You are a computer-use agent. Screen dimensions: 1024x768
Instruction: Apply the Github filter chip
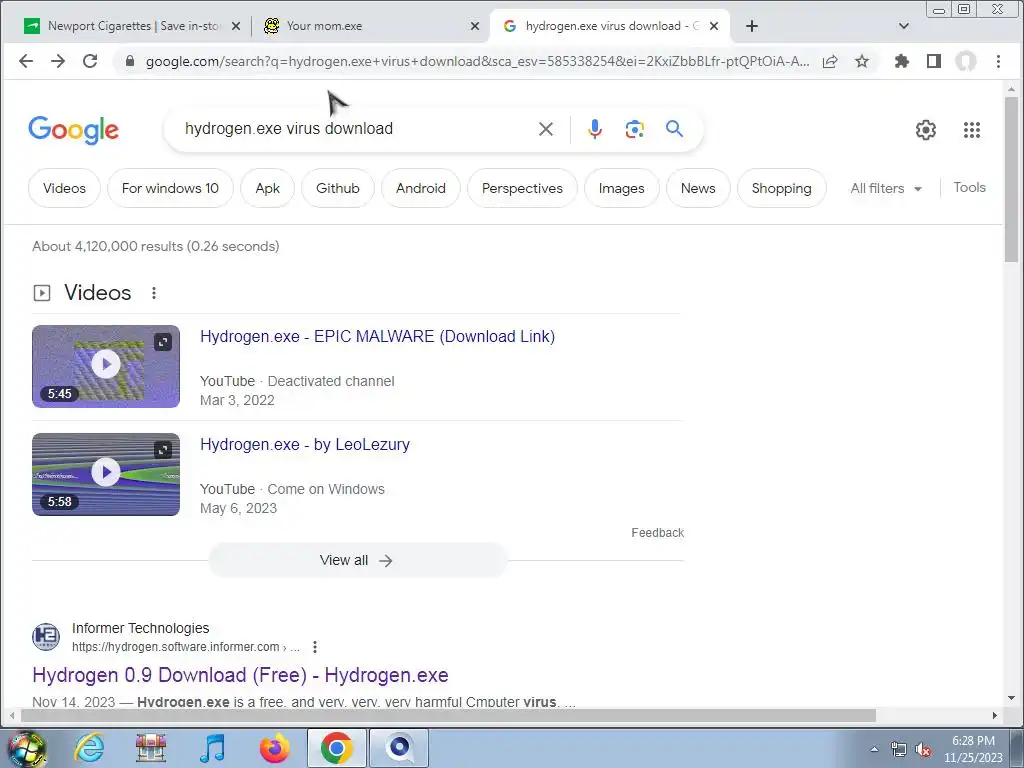(338, 188)
